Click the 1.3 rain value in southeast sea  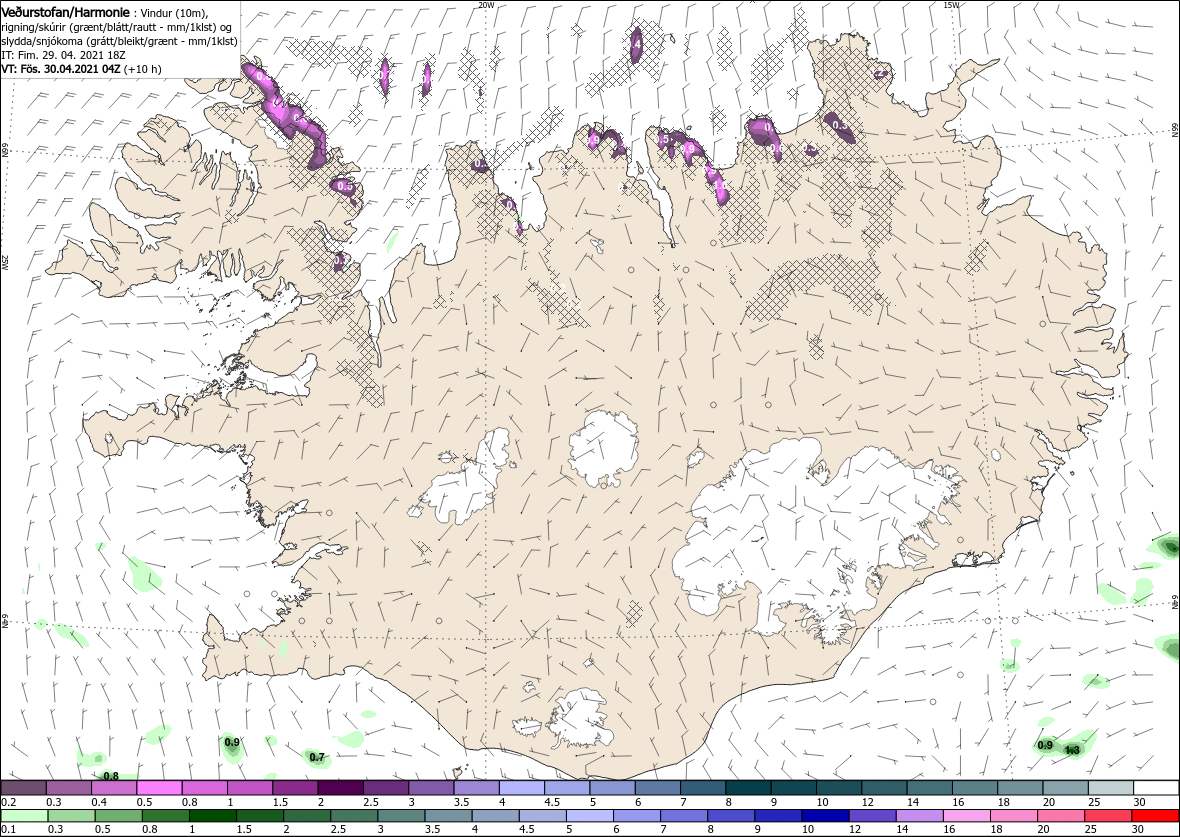pos(1072,750)
